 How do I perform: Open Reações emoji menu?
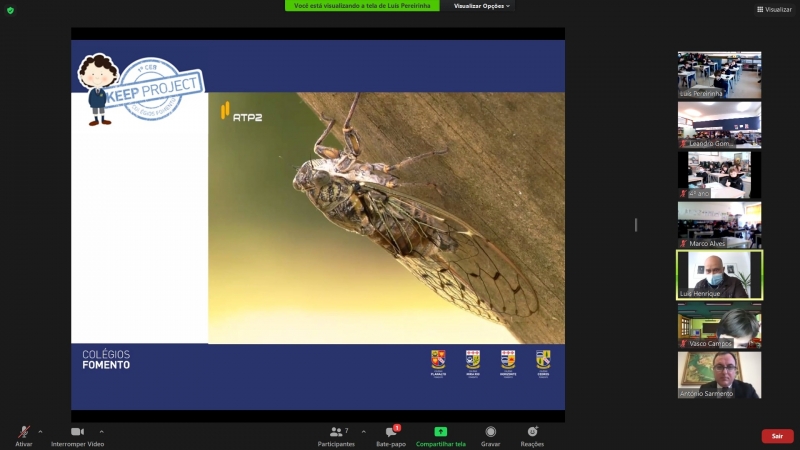click(532, 436)
